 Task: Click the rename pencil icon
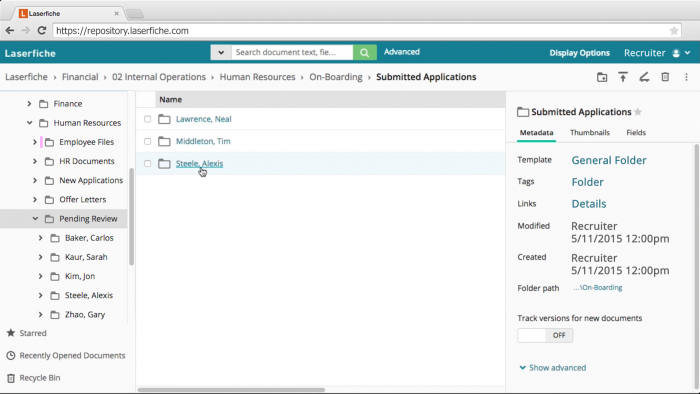coord(644,77)
